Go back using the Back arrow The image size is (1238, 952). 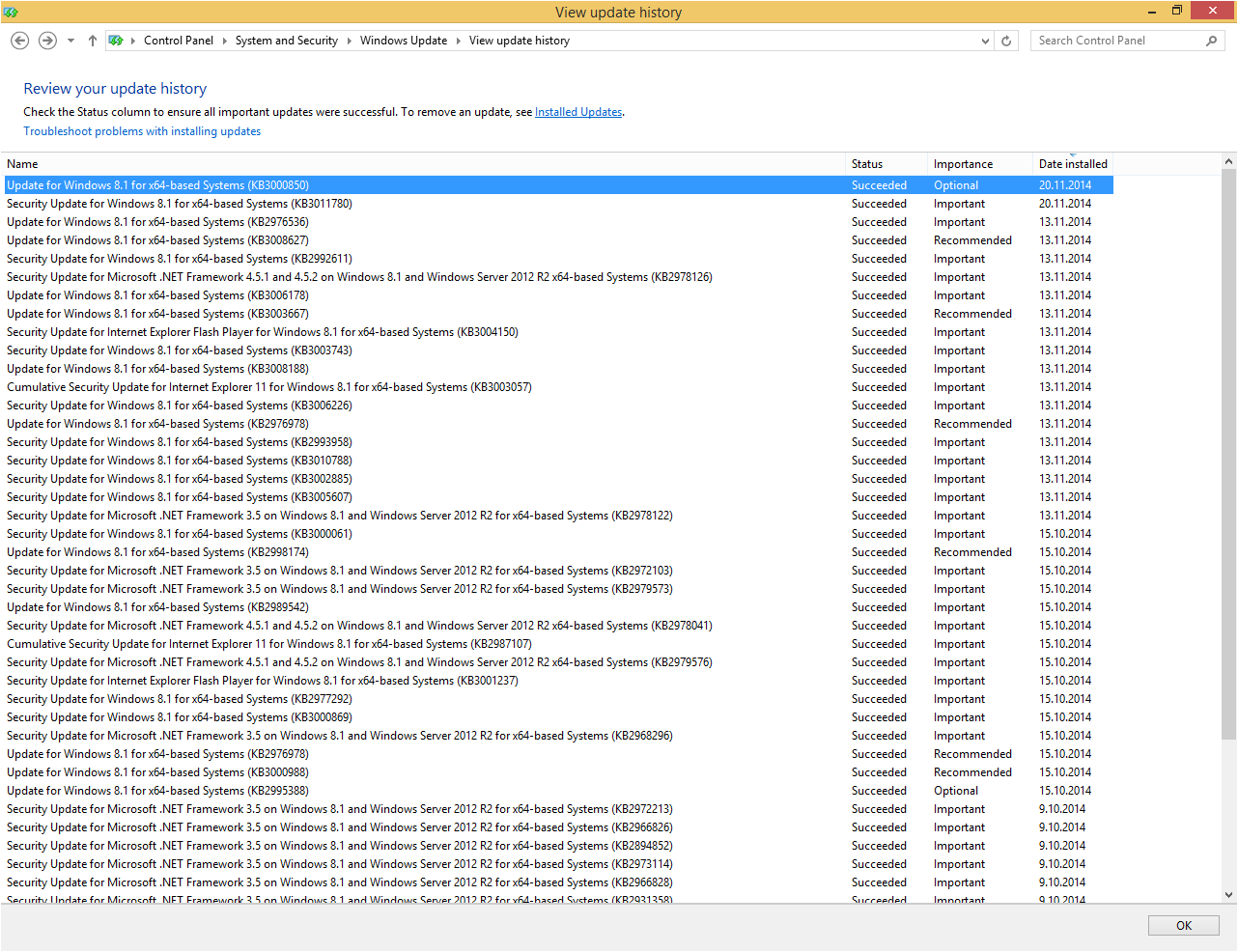(19, 41)
